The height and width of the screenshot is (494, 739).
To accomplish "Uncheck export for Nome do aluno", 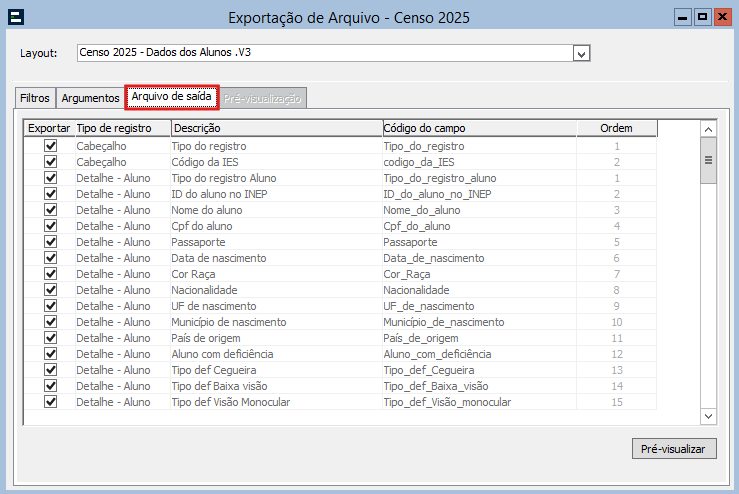I will tap(50, 210).
